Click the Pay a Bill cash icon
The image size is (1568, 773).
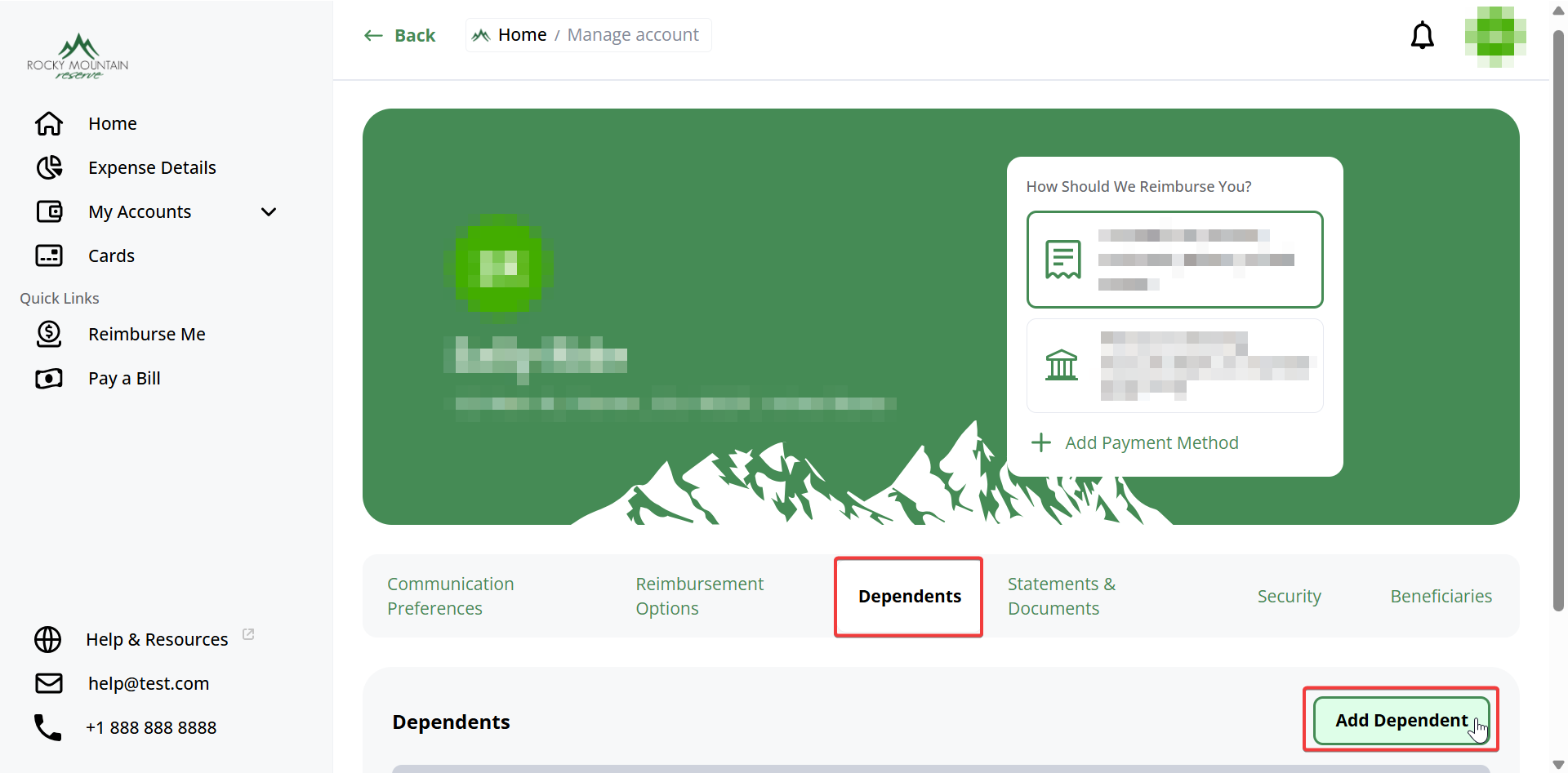coord(49,378)
